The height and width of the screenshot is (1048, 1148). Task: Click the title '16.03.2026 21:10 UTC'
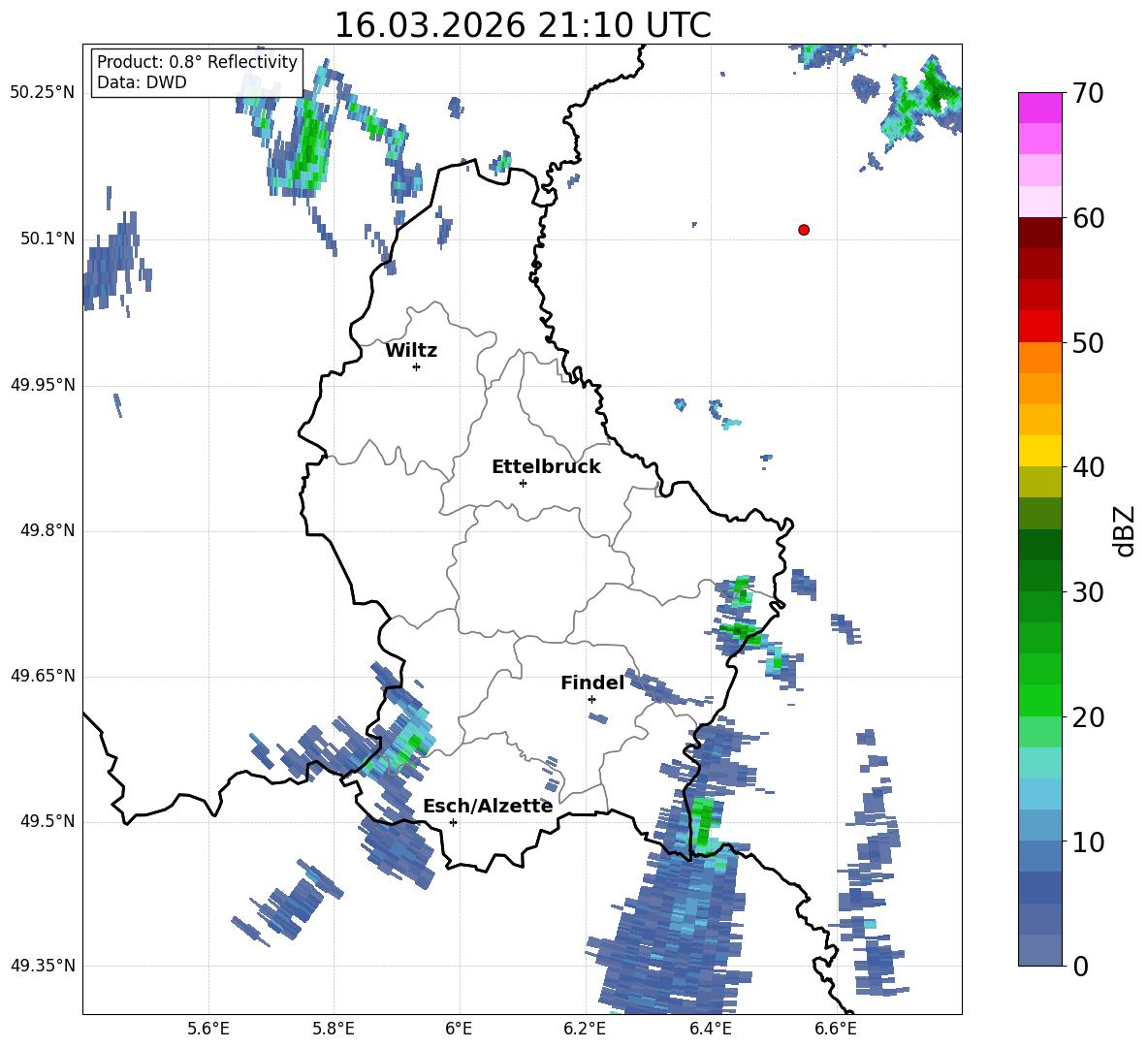click(522, 25)
